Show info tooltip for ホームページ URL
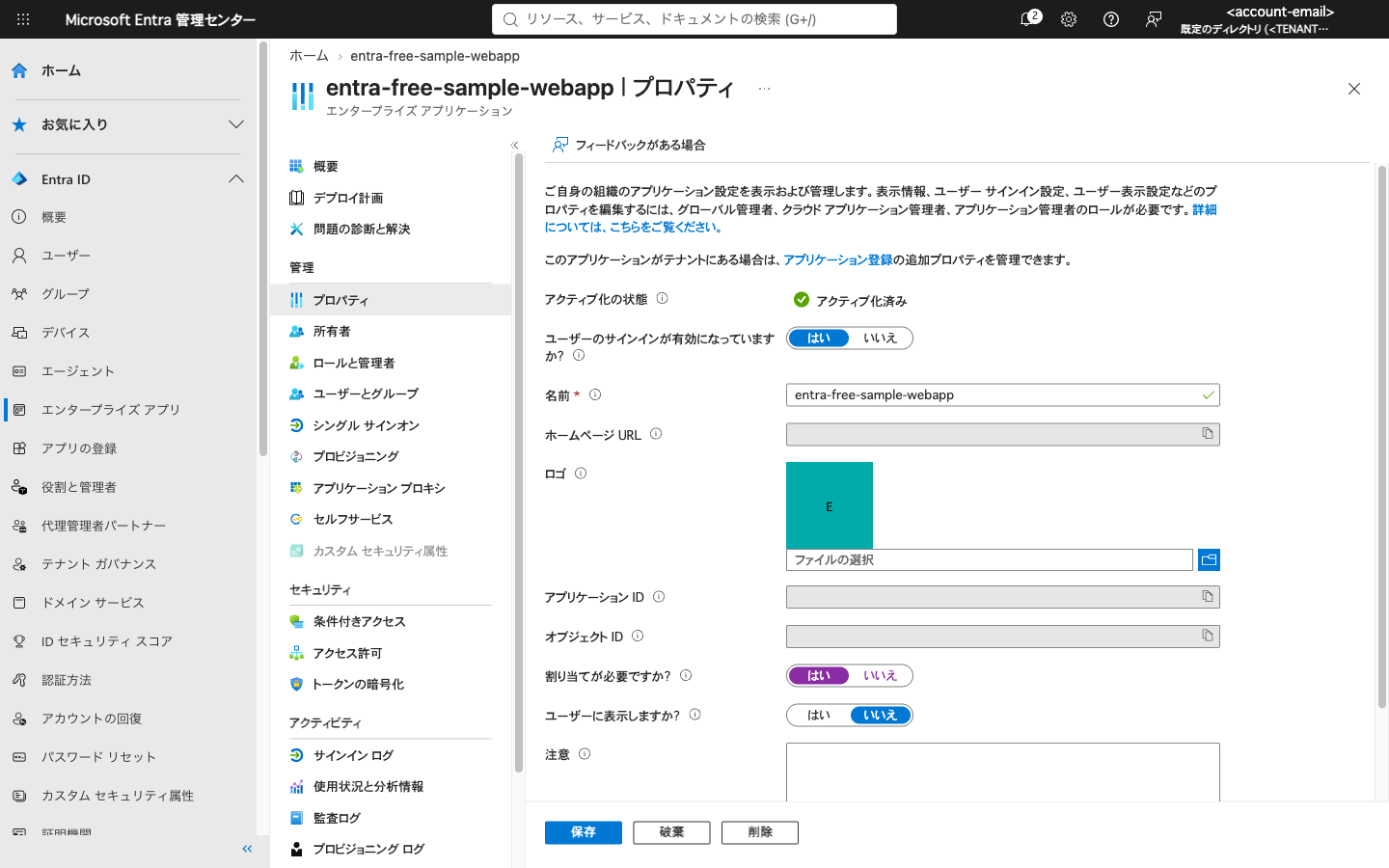The image size is (1389, 868). tap(656, 434)
